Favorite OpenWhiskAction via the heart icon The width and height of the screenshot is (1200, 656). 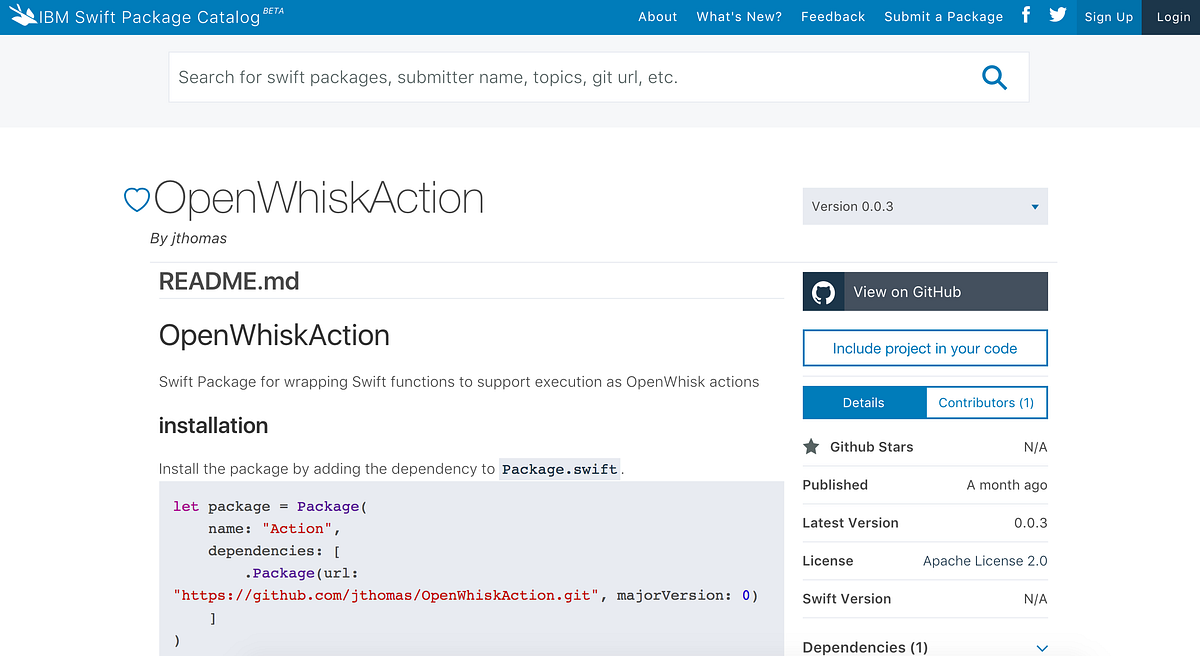point(136,199)
